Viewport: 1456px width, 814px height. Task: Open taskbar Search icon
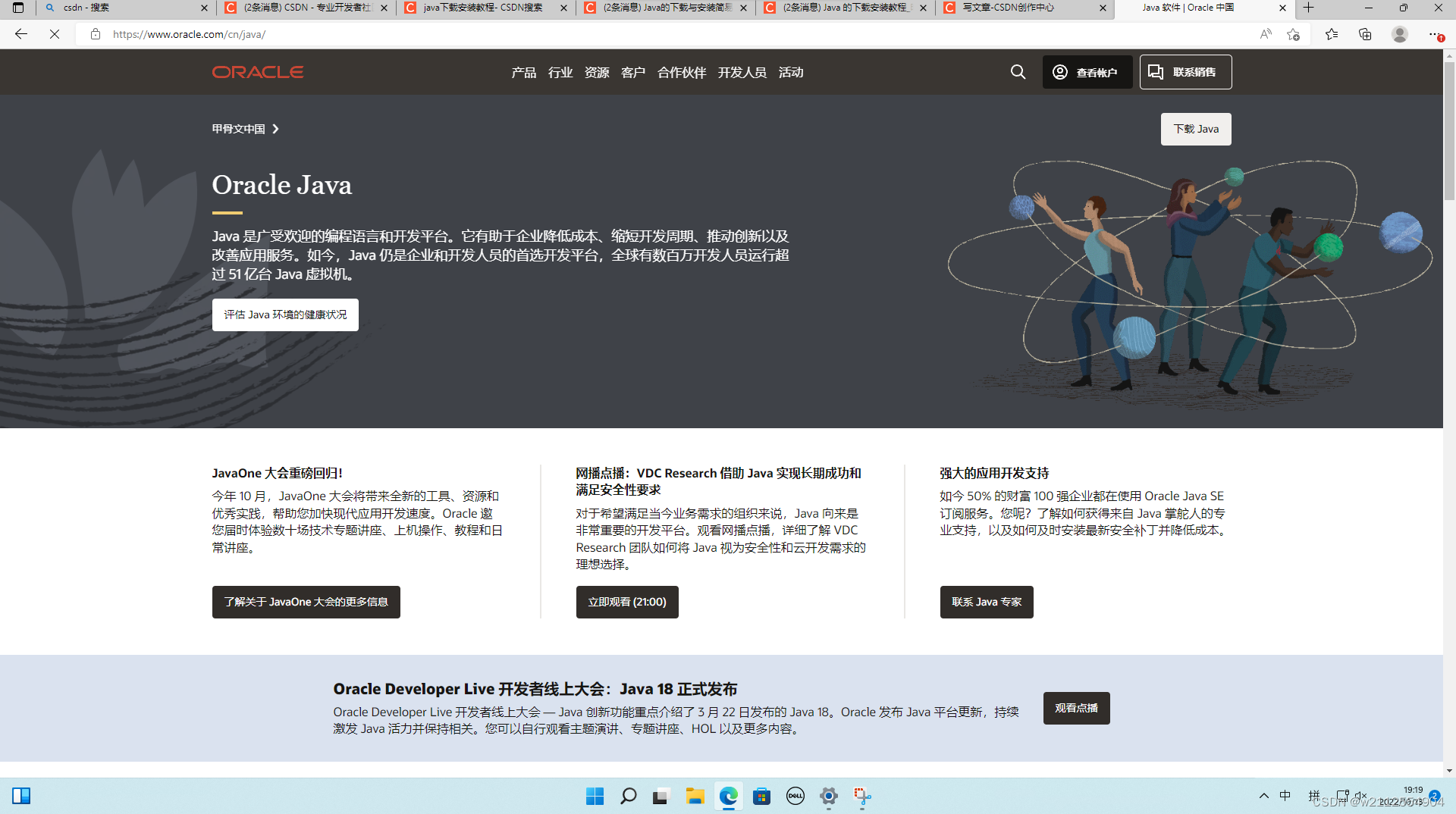(x=628, y=796)
